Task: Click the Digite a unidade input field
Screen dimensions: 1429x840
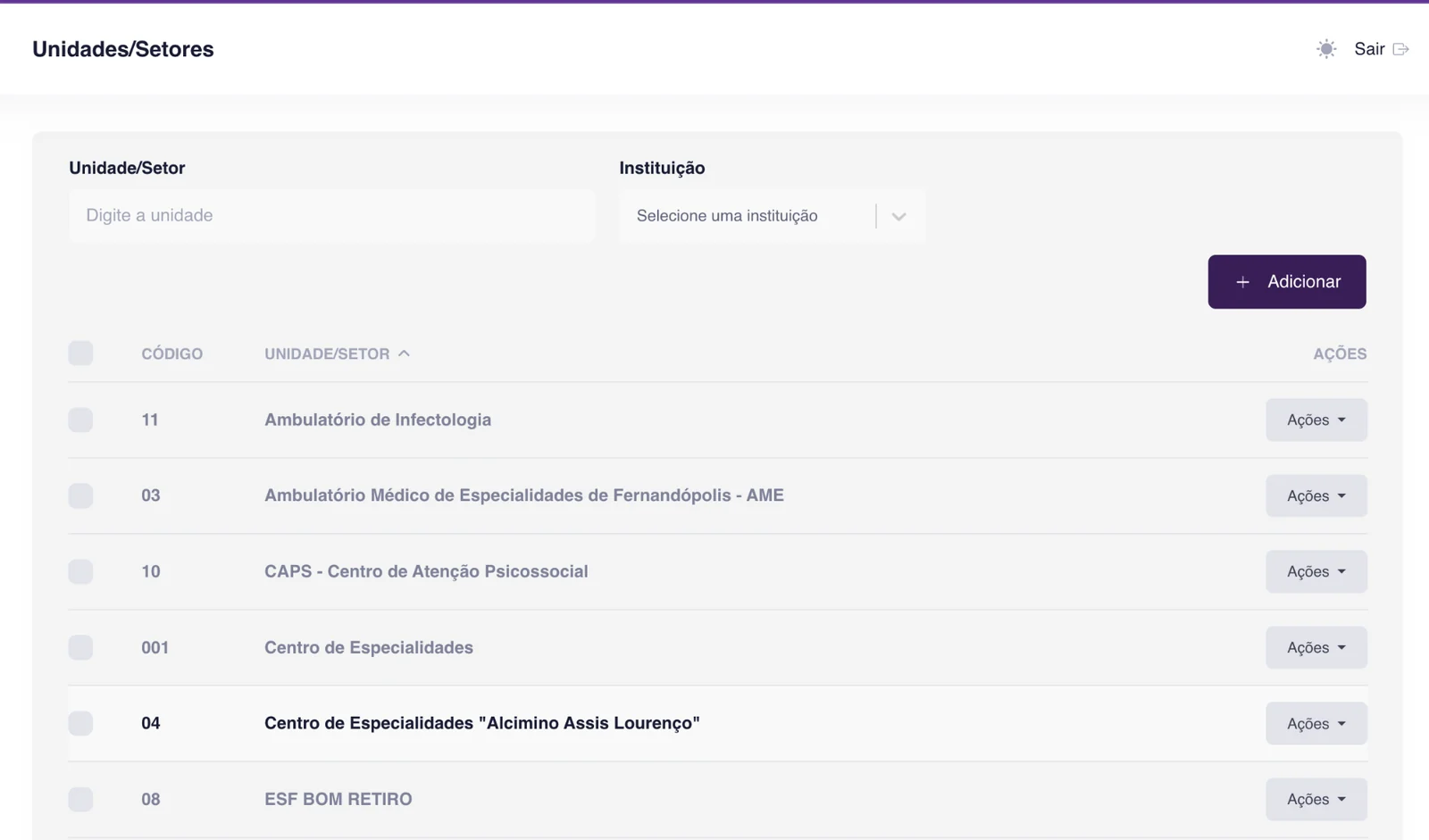Action: pyautogui.click(x=332, y=216)
